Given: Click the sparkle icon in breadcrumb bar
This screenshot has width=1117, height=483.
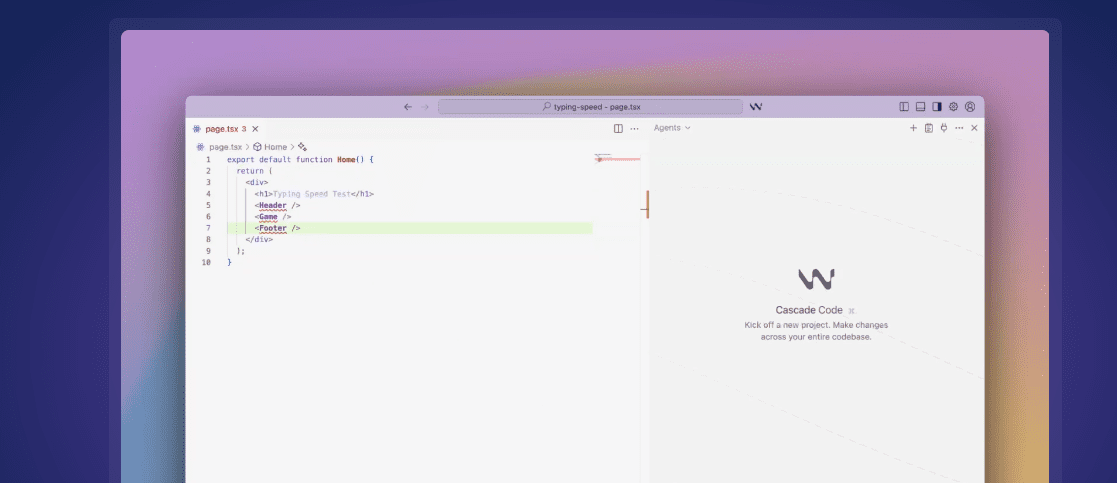Looking at the screenshot, I should (302, 147).
